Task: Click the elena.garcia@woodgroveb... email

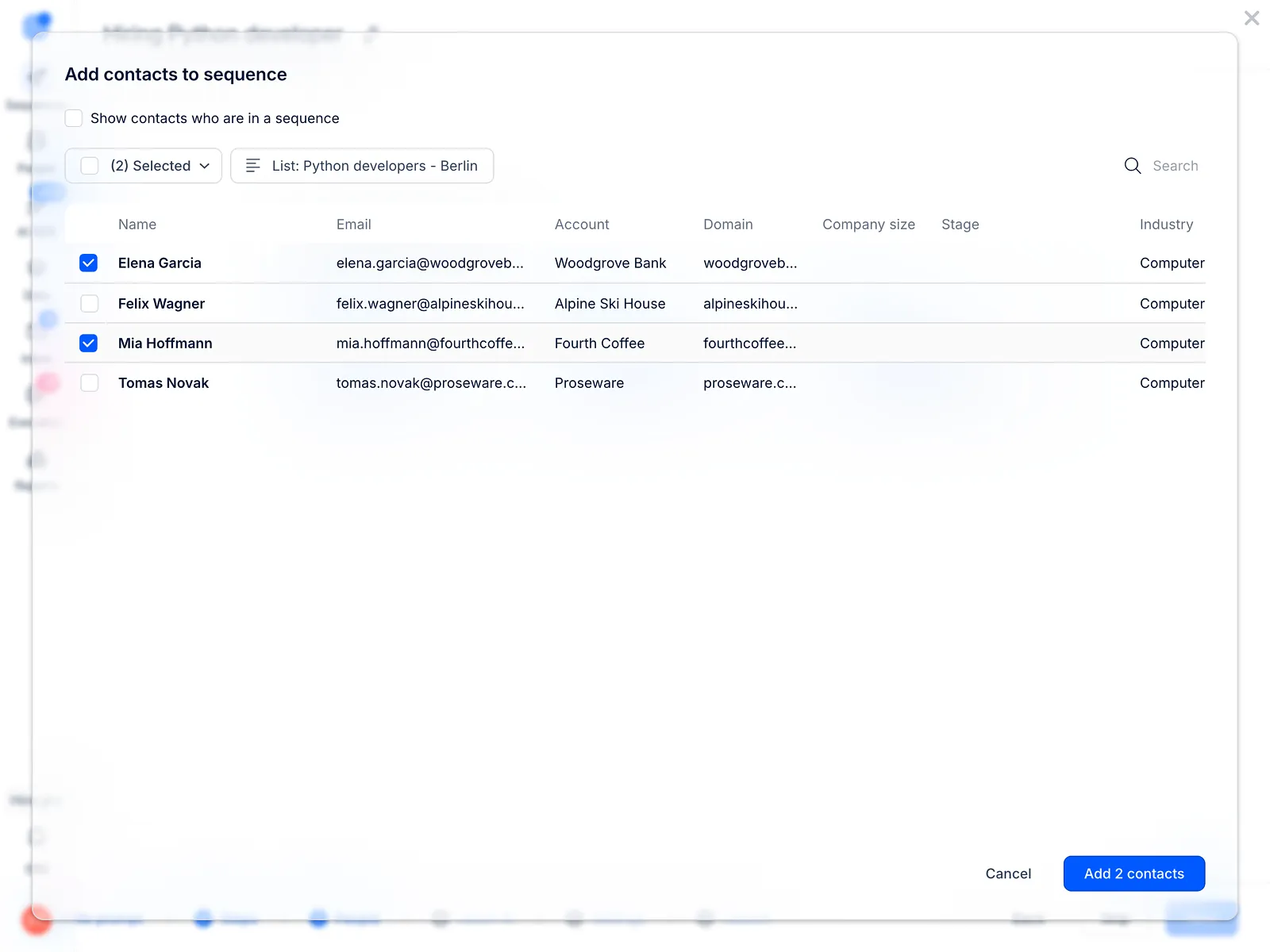Action: [429, 263]
